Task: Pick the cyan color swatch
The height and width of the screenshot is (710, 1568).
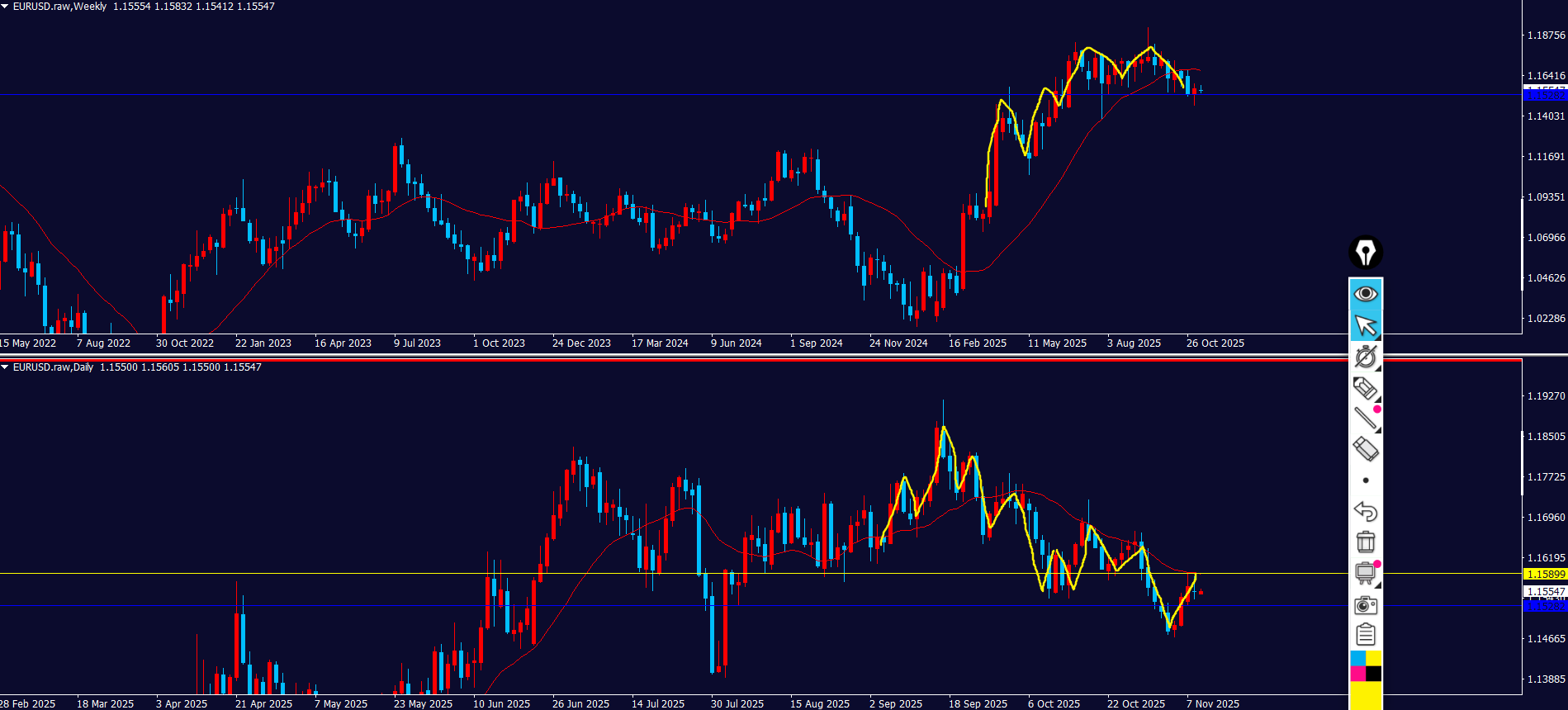Action: pos(1357,658)
